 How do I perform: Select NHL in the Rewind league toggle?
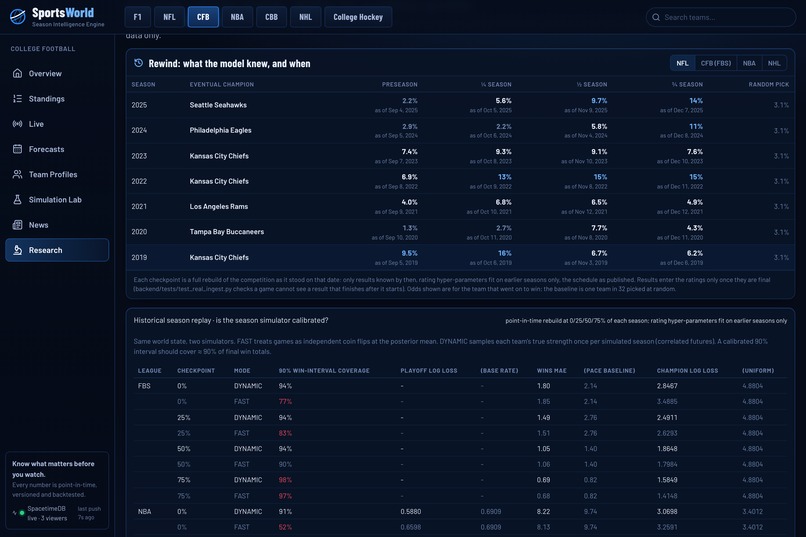(774, 63)
